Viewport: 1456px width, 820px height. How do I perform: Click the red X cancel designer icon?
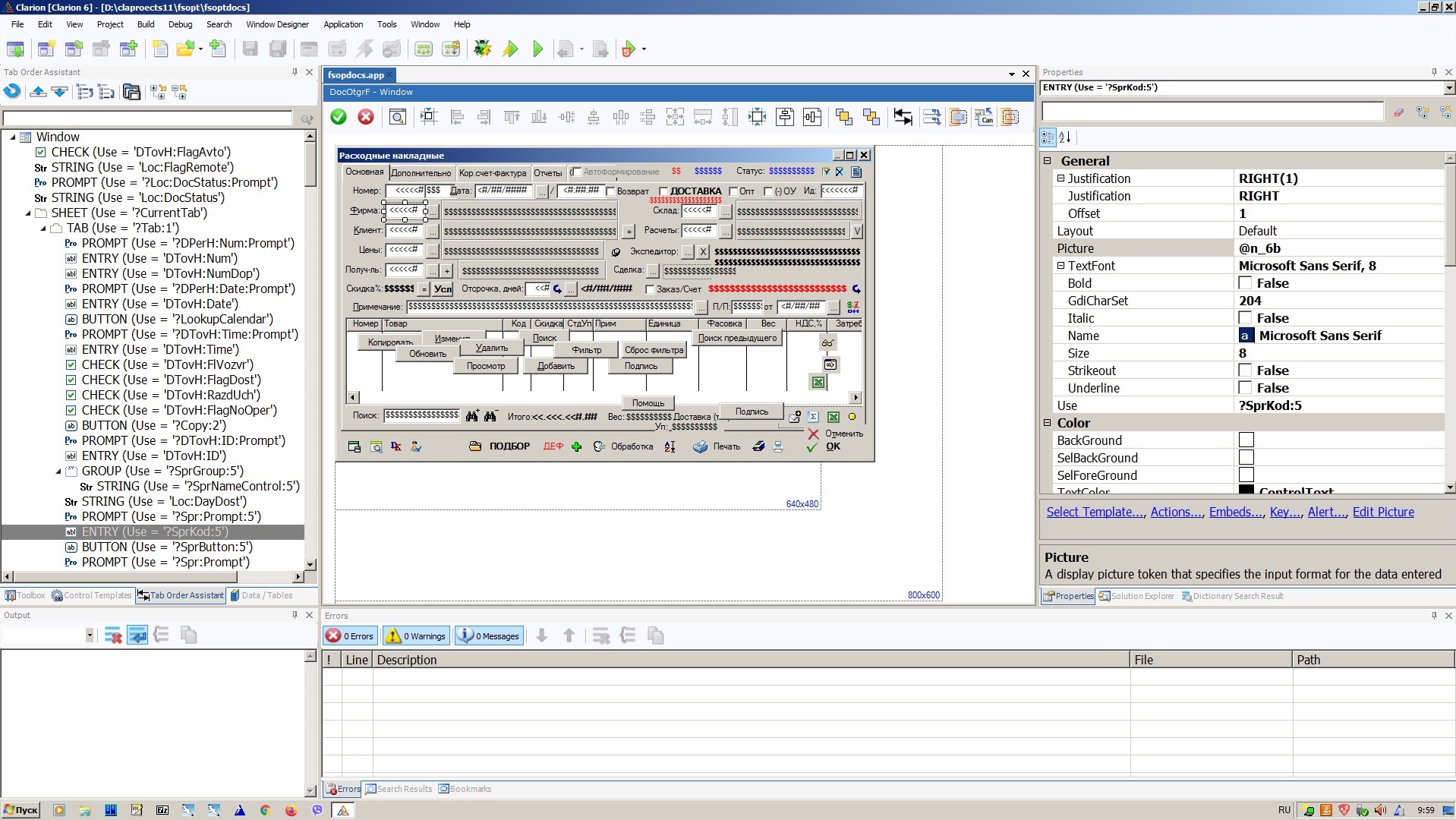tap(366, 117)
